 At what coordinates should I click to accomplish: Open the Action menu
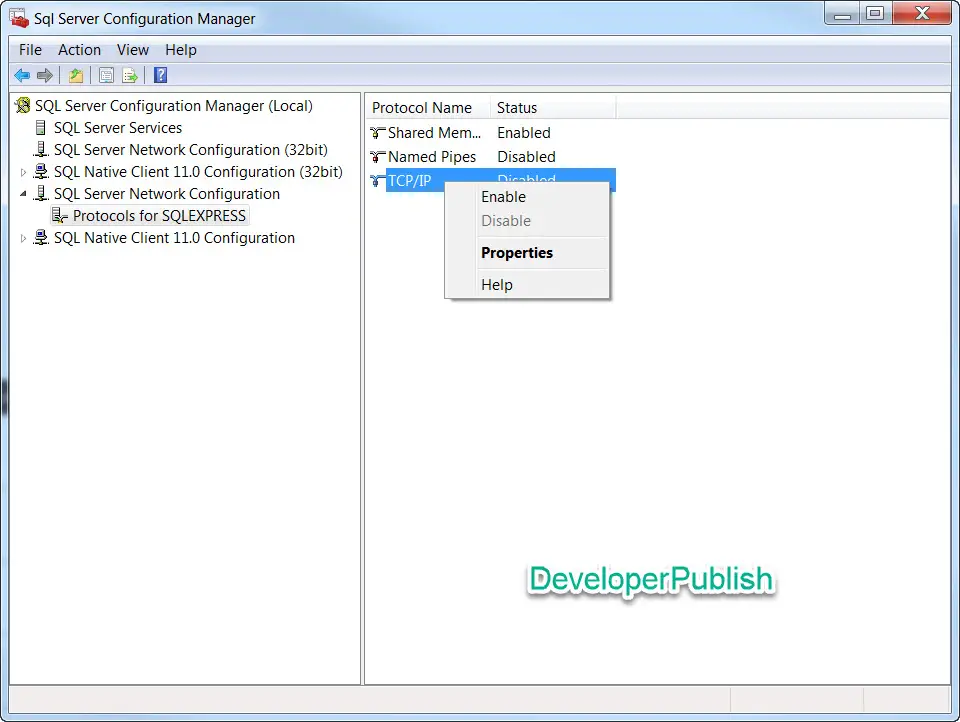(x=80, y=50)
